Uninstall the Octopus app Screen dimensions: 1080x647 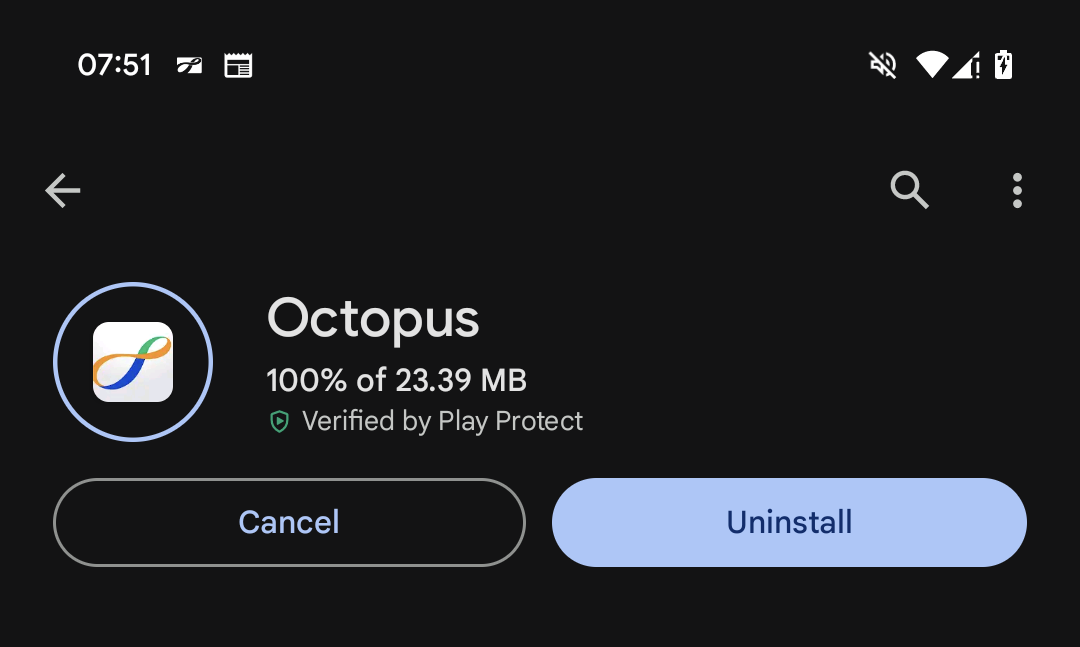[789, 522]
